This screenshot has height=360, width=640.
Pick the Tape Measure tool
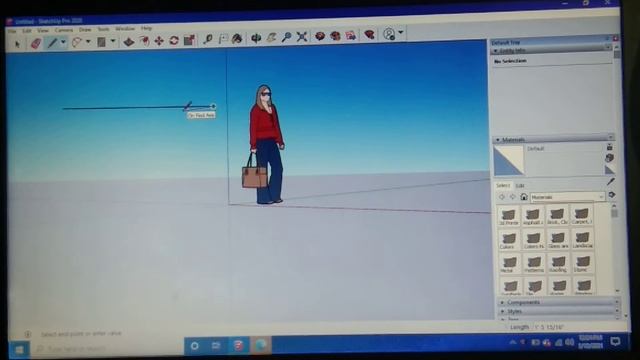point(208,39)
